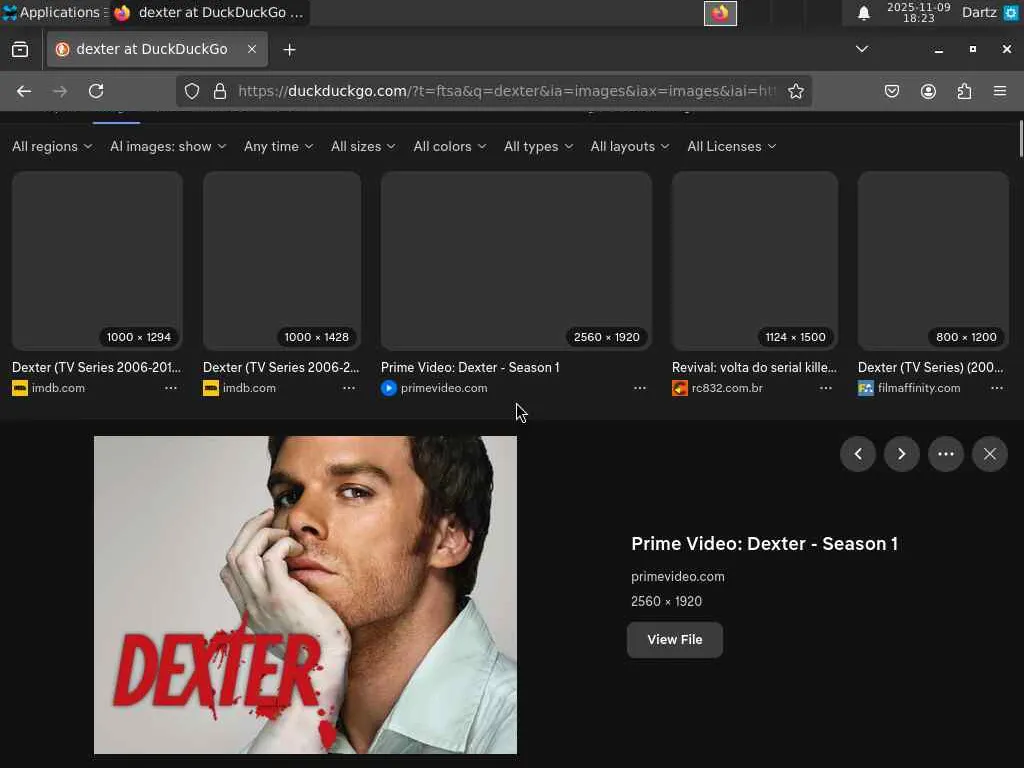The height and width of the screenshot is (768, 1024).
Task: Click the large Dexter preview image
Action: tap(306, 595)
